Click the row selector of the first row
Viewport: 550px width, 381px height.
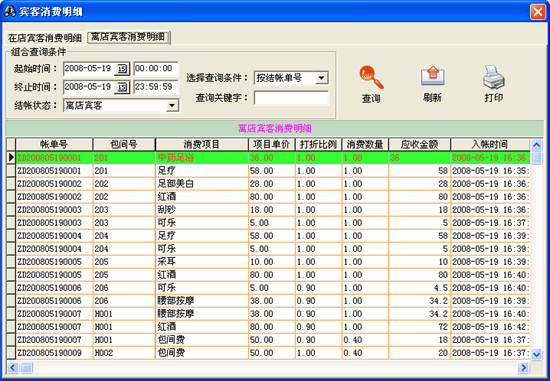11,158
